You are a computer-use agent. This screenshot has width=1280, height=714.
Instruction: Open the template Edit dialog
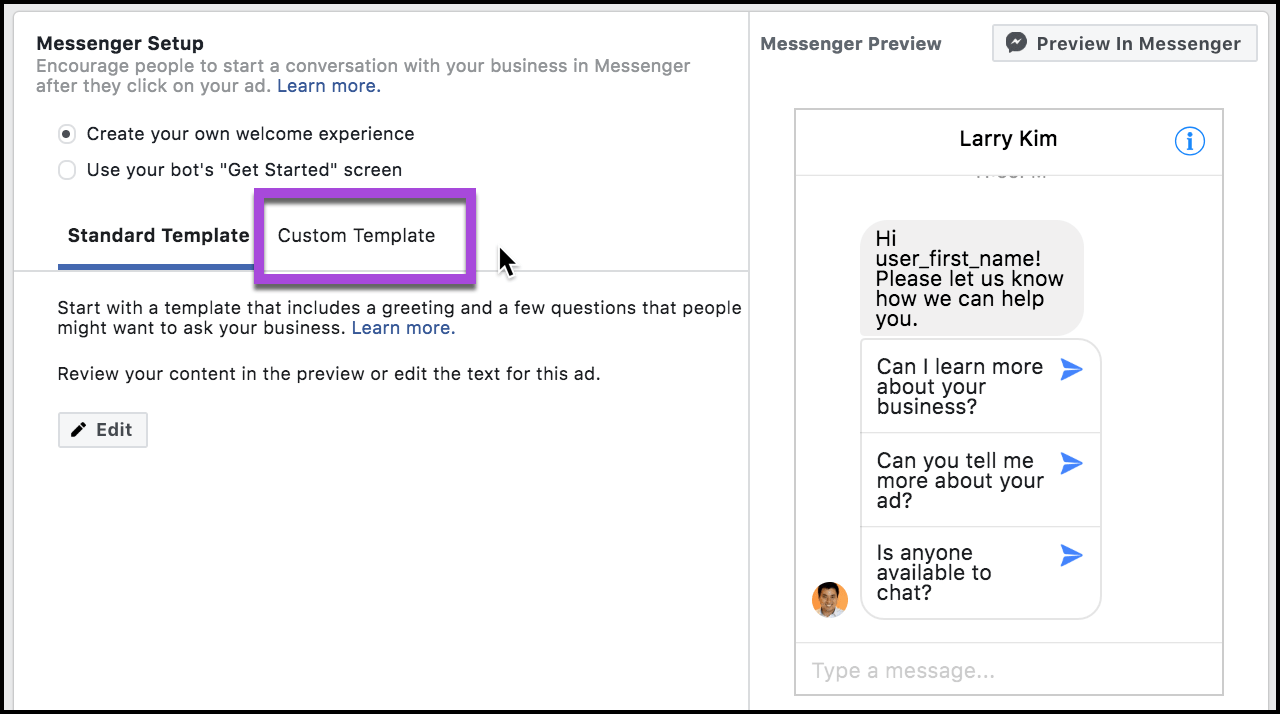(103, 429)
